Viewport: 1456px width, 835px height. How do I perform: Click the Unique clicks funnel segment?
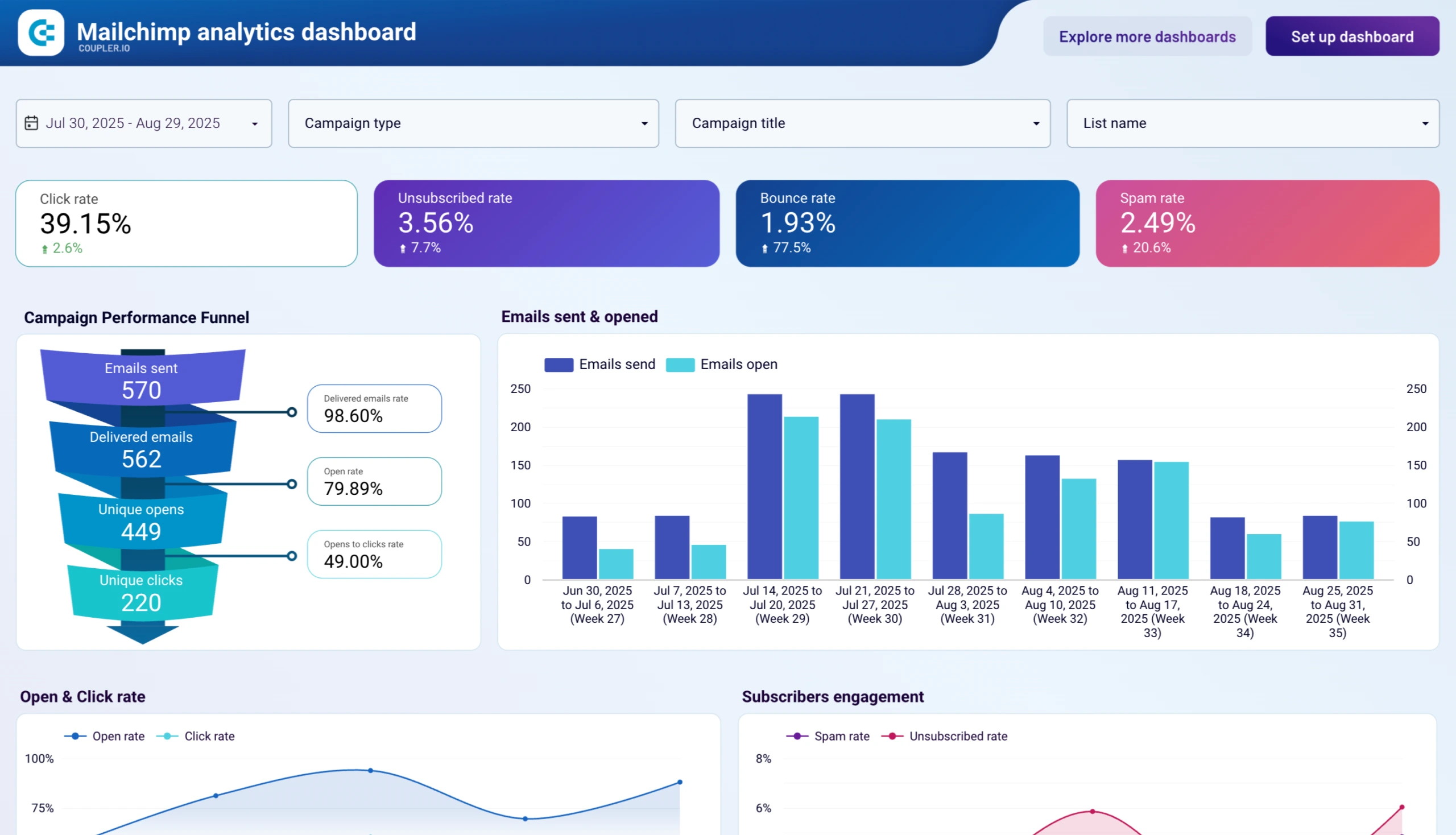click(x=141, y=592)
